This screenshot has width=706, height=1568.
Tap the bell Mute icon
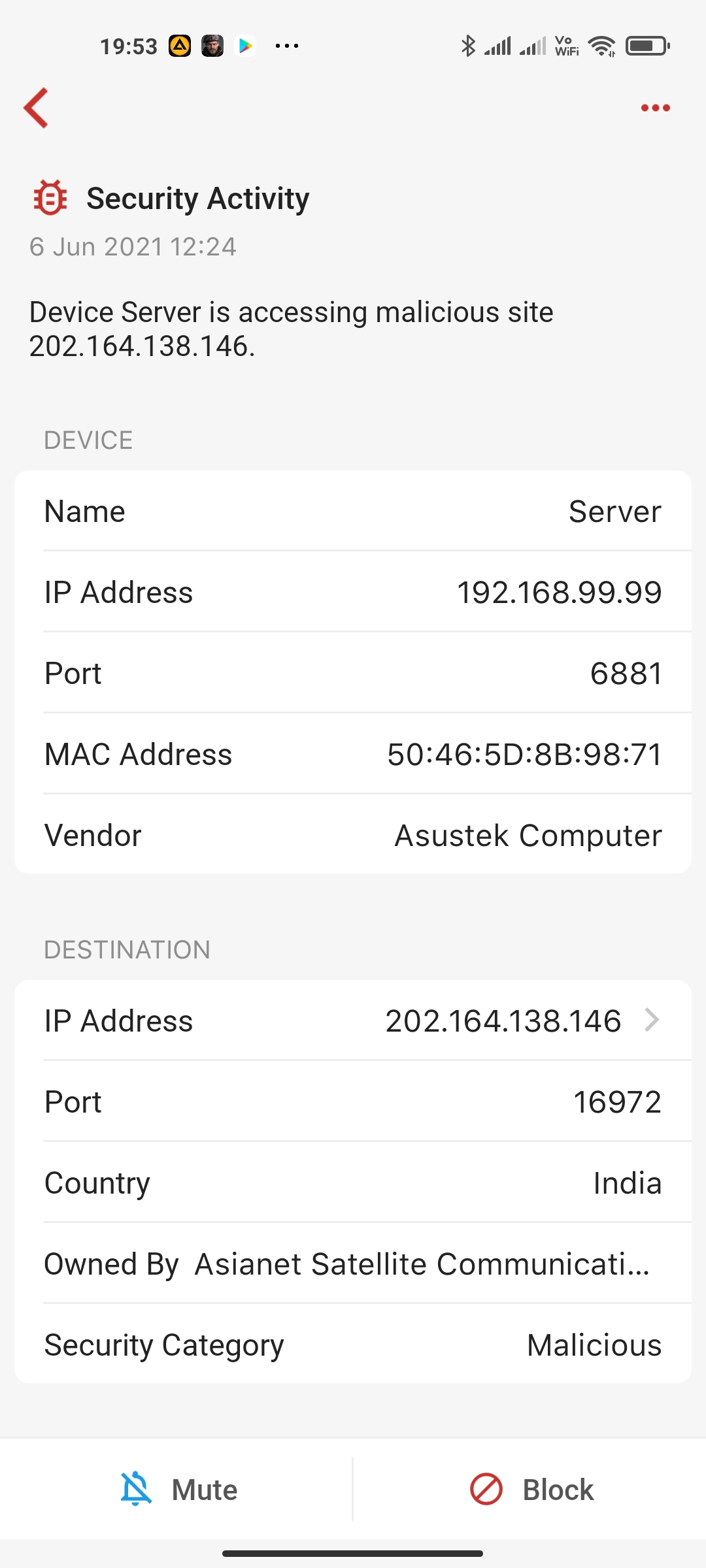click(136, 1490)
